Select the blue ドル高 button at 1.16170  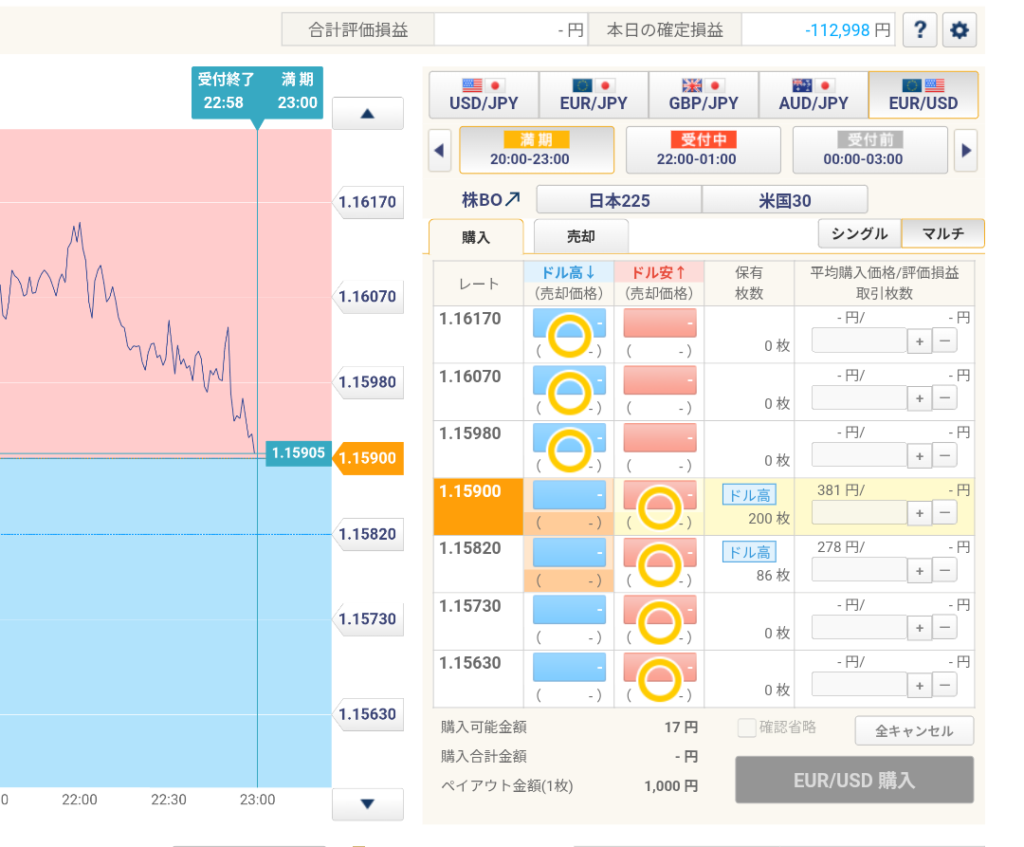click(569, 324)
